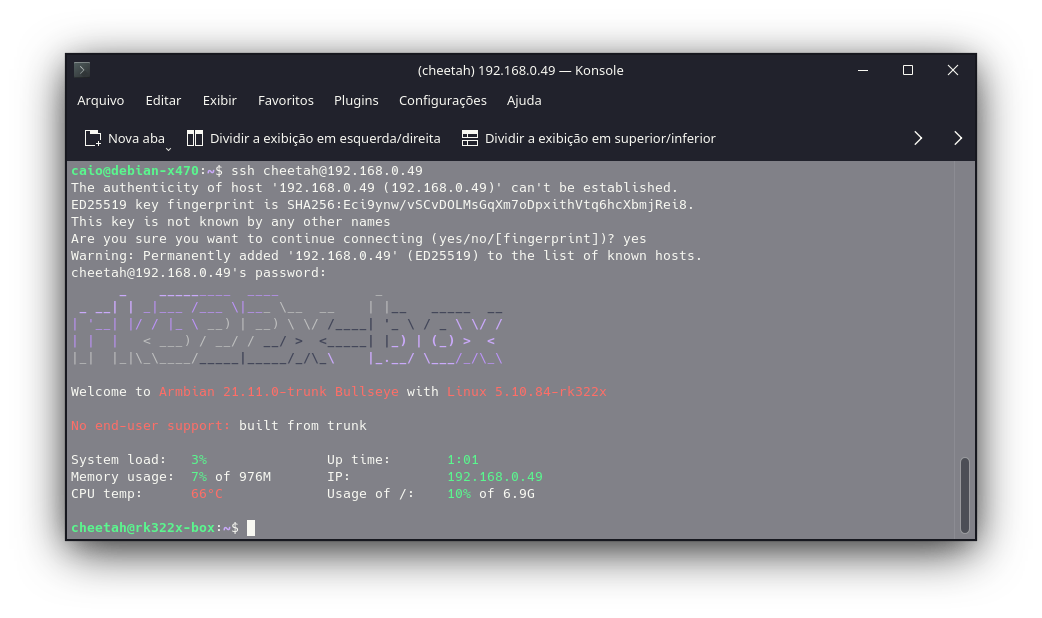Click Dividir a exibição em esquerda/direita
This screenshot has width=1042, height=618.
pyautogui.click(x=314, y=138)
